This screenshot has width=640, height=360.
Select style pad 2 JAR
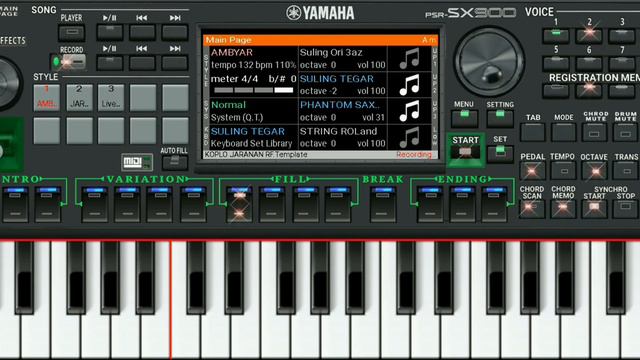tap(79, 98)
